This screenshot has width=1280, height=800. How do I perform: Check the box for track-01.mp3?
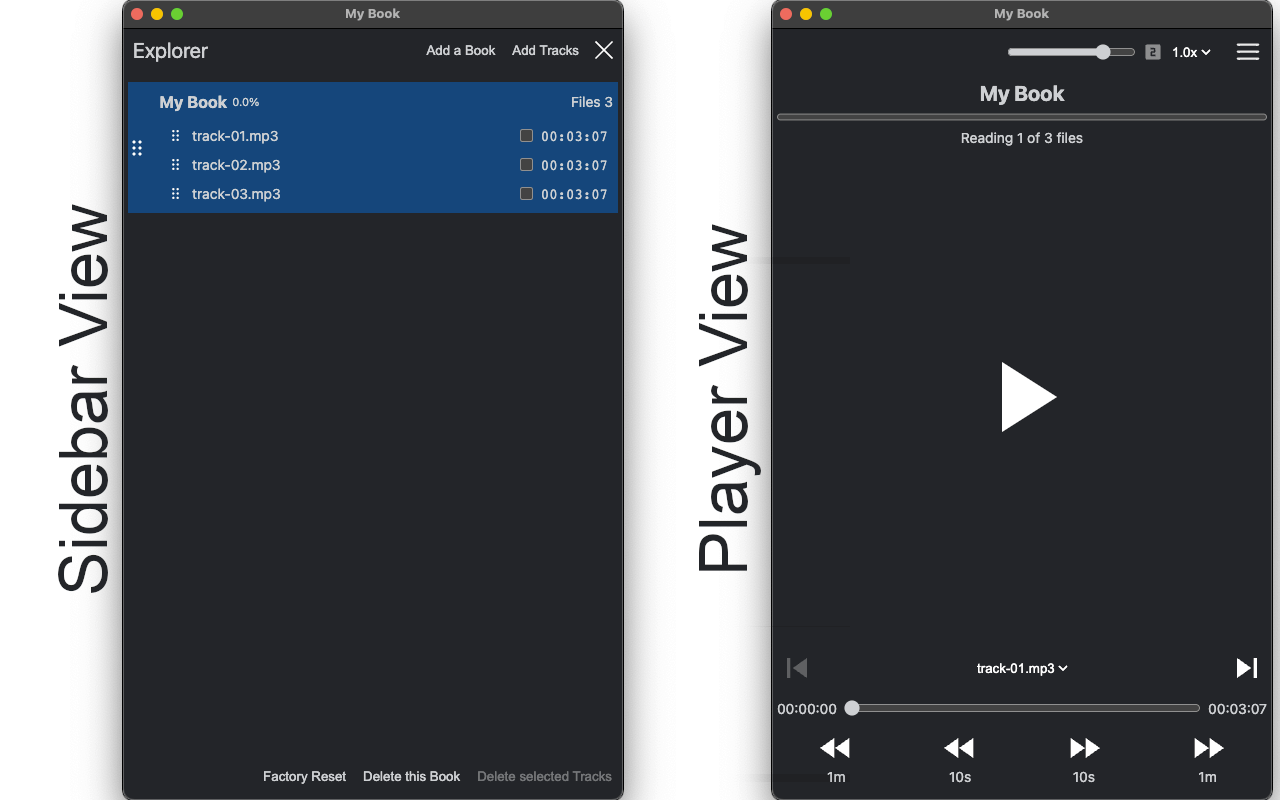[526, 136]
